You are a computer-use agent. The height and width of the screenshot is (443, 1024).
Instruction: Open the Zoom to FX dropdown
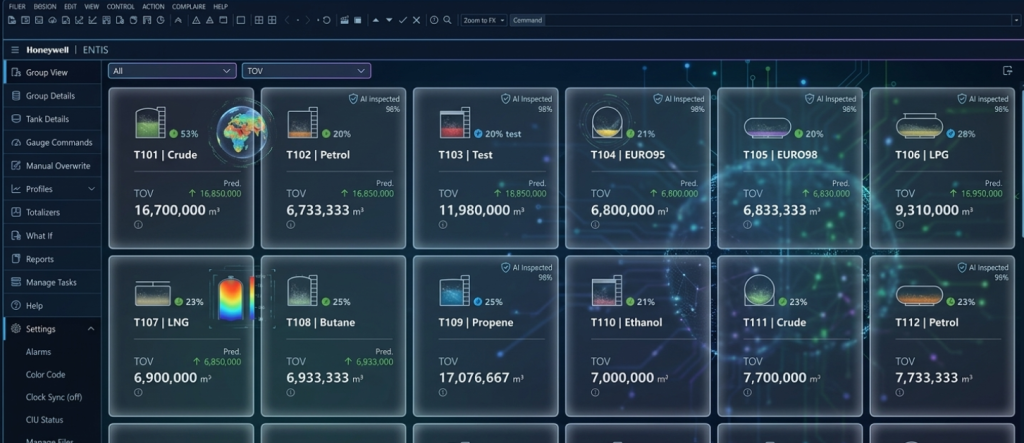484,20
